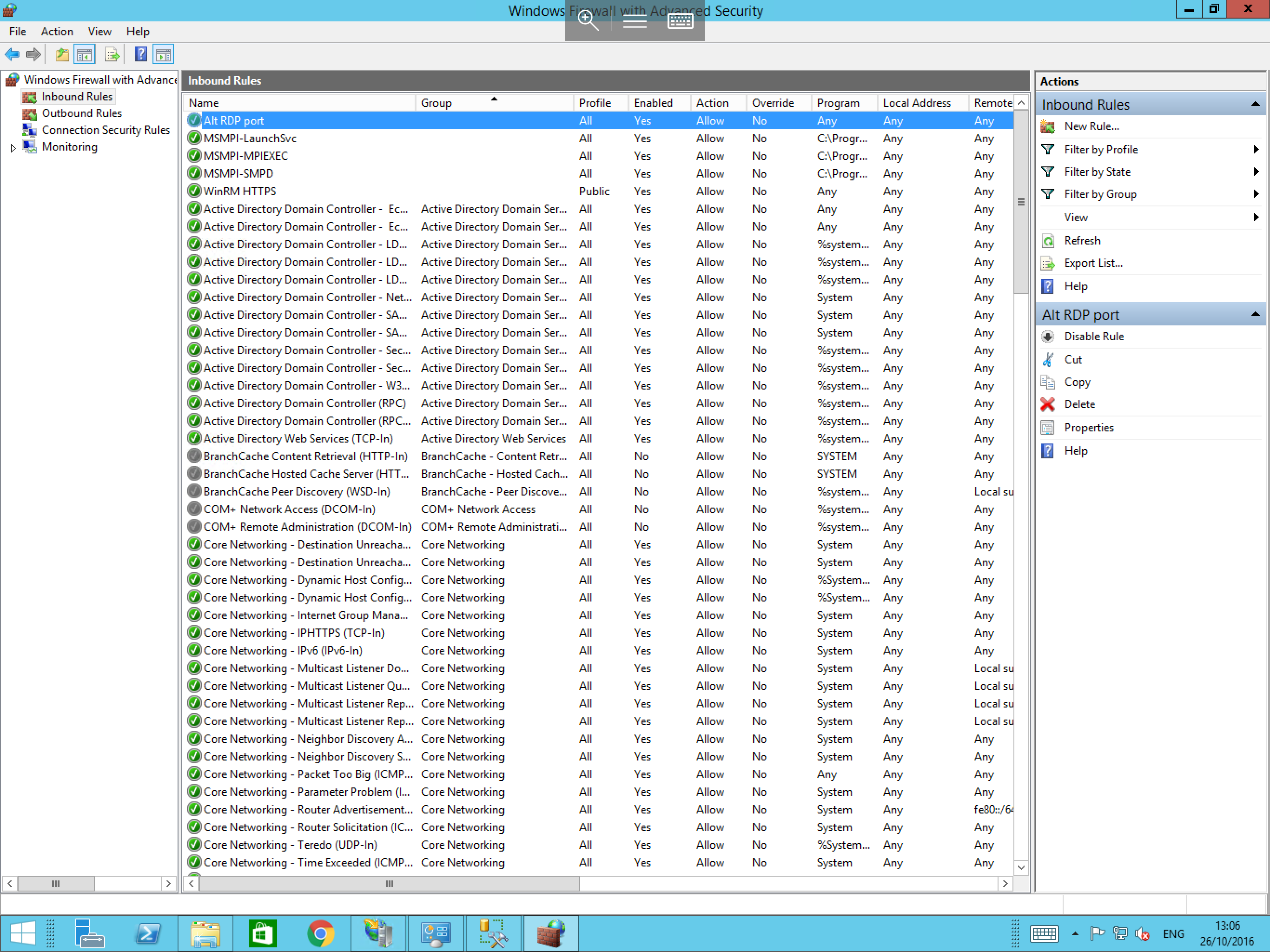Open the Windows Start button
This screenshot has height=952, width=1270.
23,933
